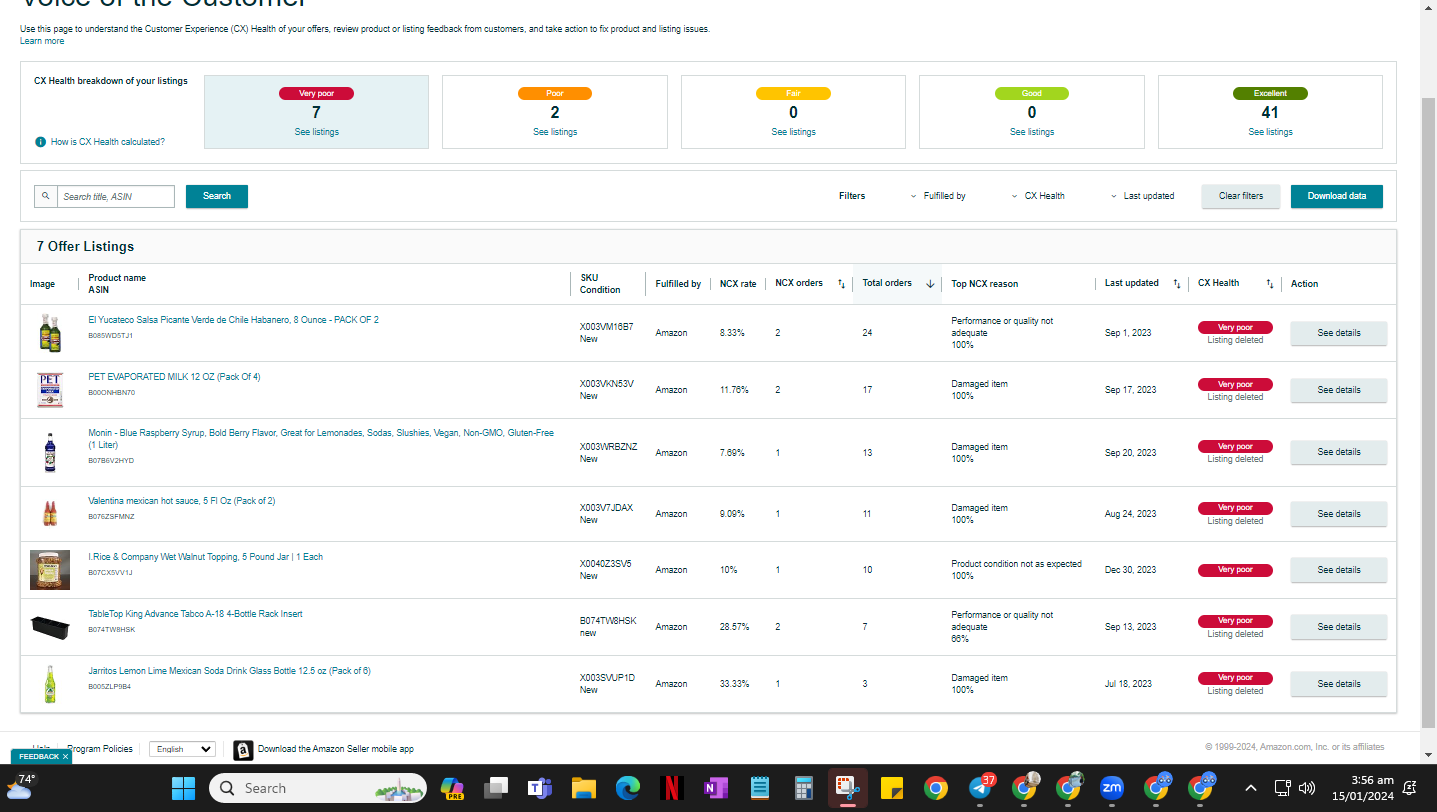This screenshot has height=812, width=1437.
Task: Show hidden system tray icons
Action: pos(1253,788)
